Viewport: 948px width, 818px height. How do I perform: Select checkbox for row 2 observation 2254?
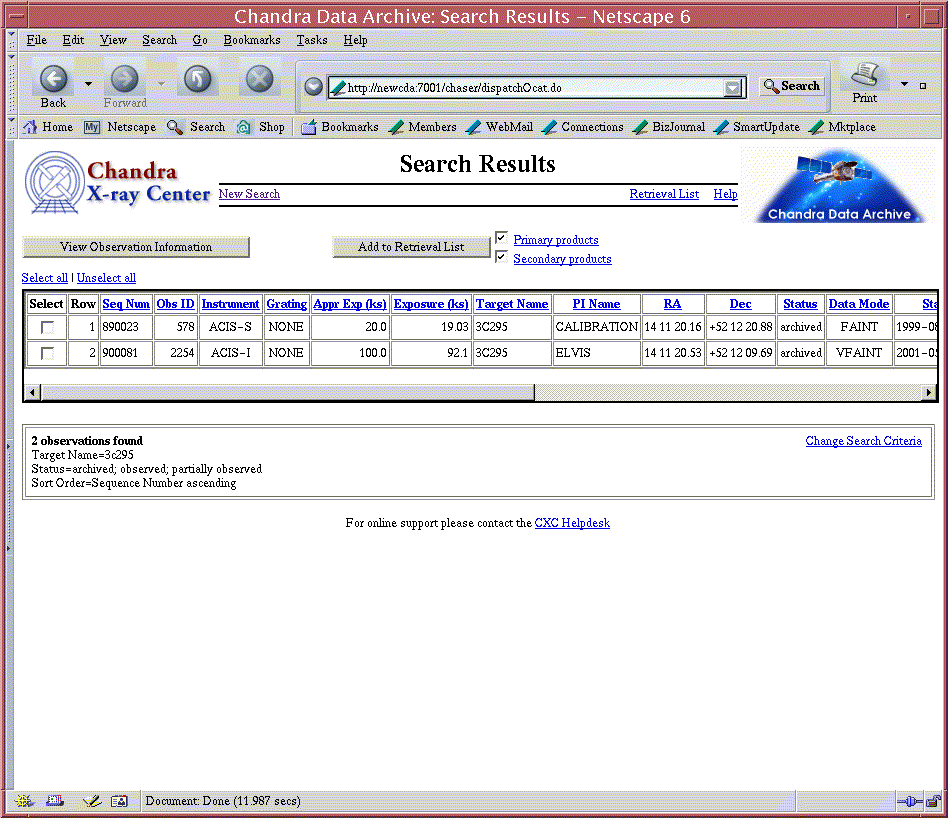pos(47,353)
